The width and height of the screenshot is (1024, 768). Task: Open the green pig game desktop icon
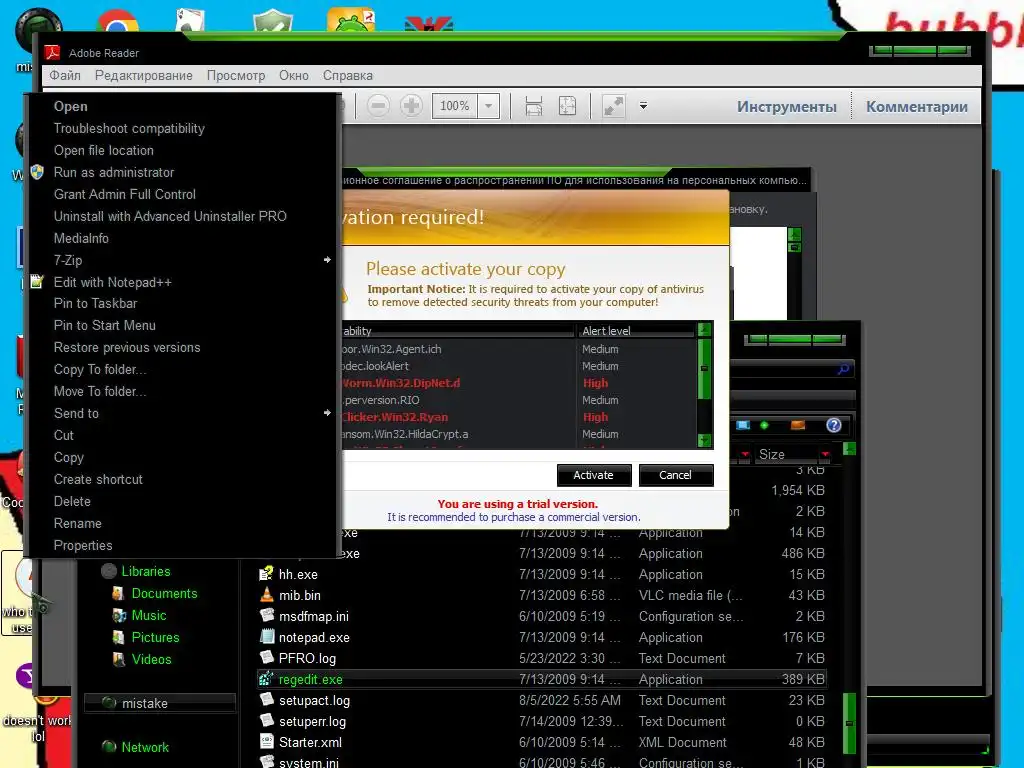[351, 20]
